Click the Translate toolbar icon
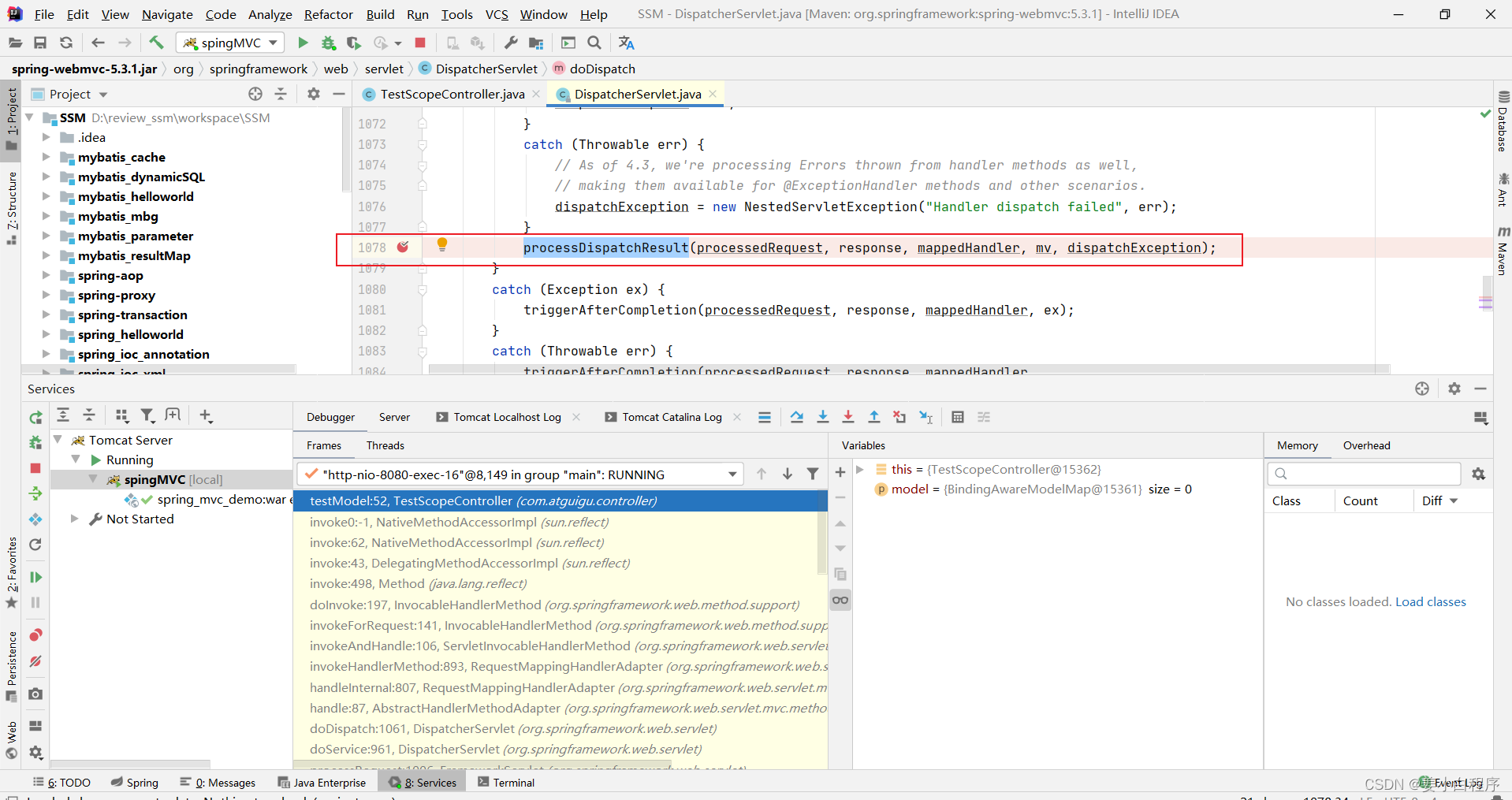This screenshot has width=1512, height=800. [626, 43]
